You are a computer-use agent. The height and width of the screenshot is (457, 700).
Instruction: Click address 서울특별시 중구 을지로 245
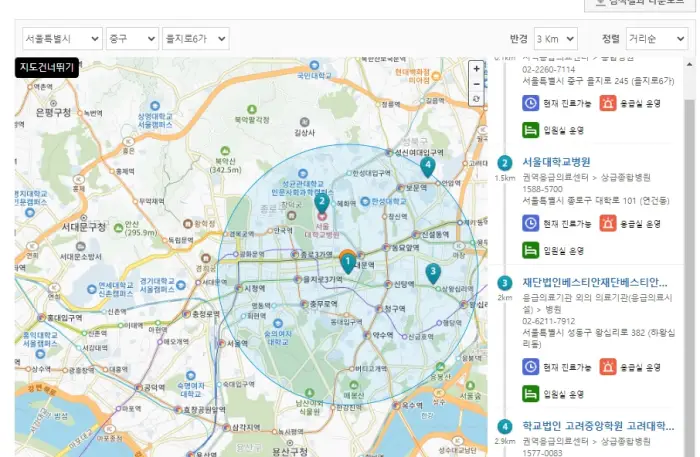click(x=598, y=81)
